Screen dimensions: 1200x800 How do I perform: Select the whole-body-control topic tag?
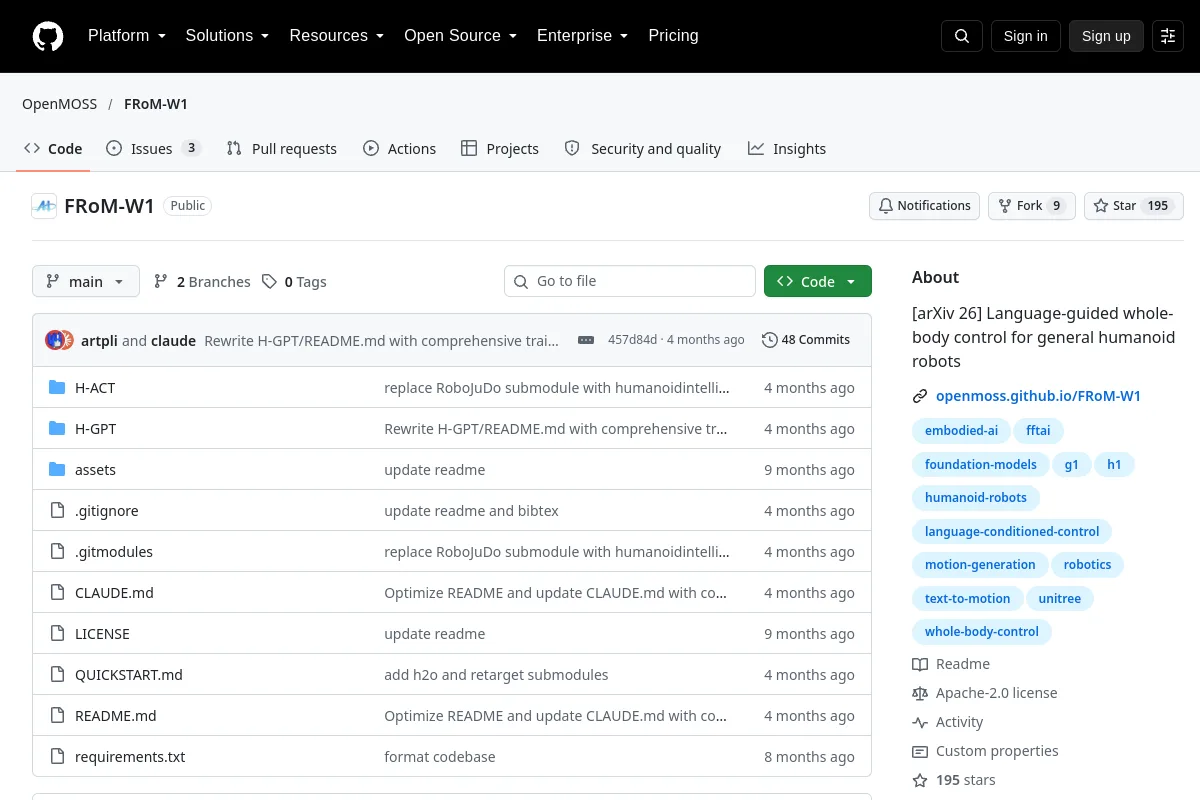tap(982, 632)
